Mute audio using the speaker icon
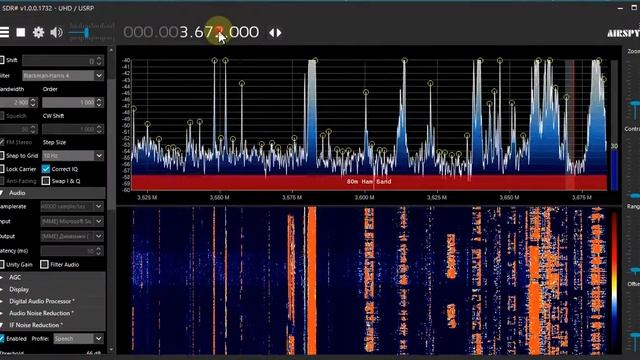This screenshot has height=360, width=640. point(56,32)
